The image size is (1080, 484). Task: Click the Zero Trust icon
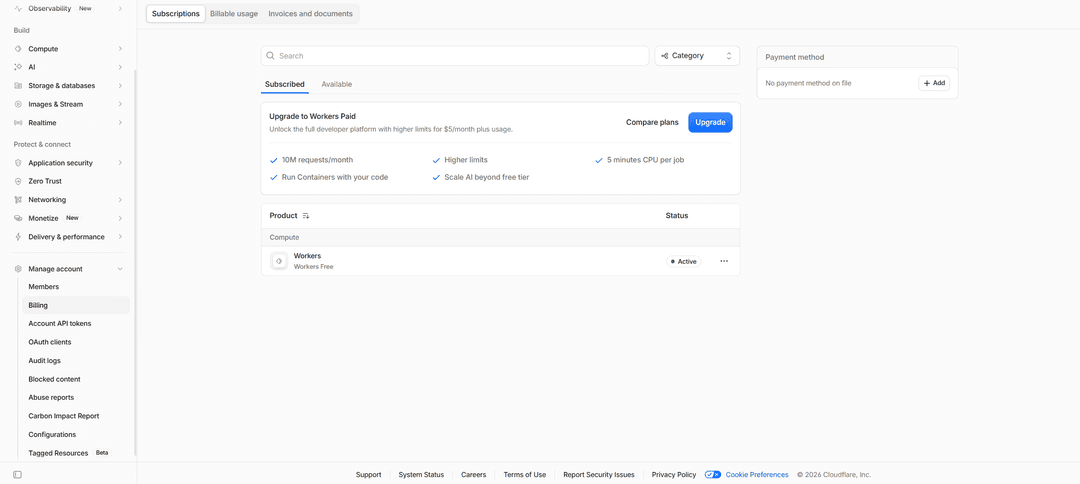(18, 182)
